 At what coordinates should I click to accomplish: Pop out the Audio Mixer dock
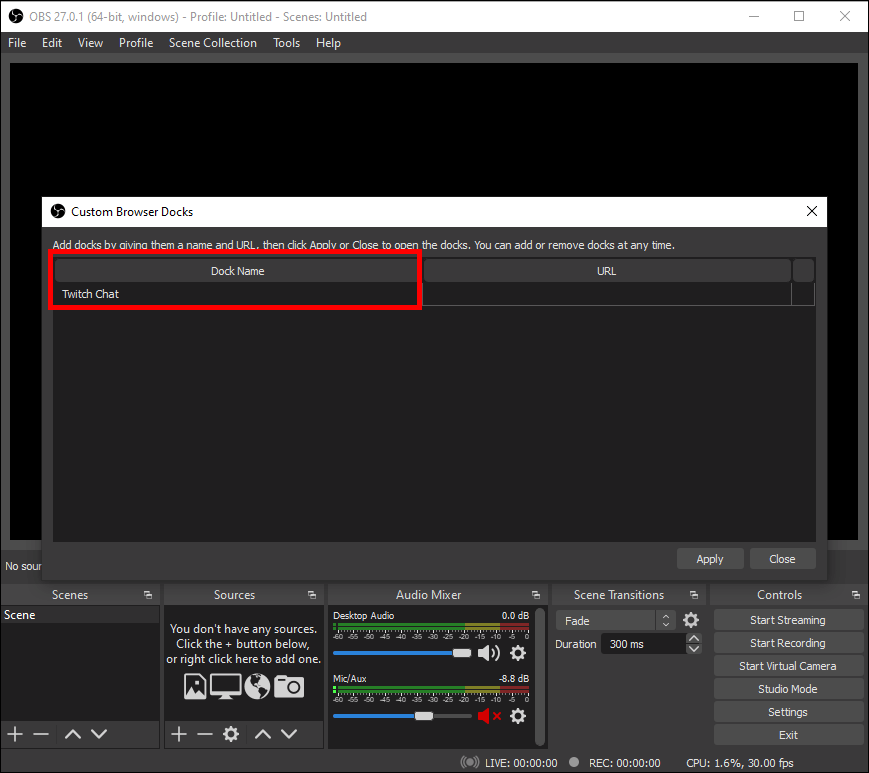tap(536, 595)
